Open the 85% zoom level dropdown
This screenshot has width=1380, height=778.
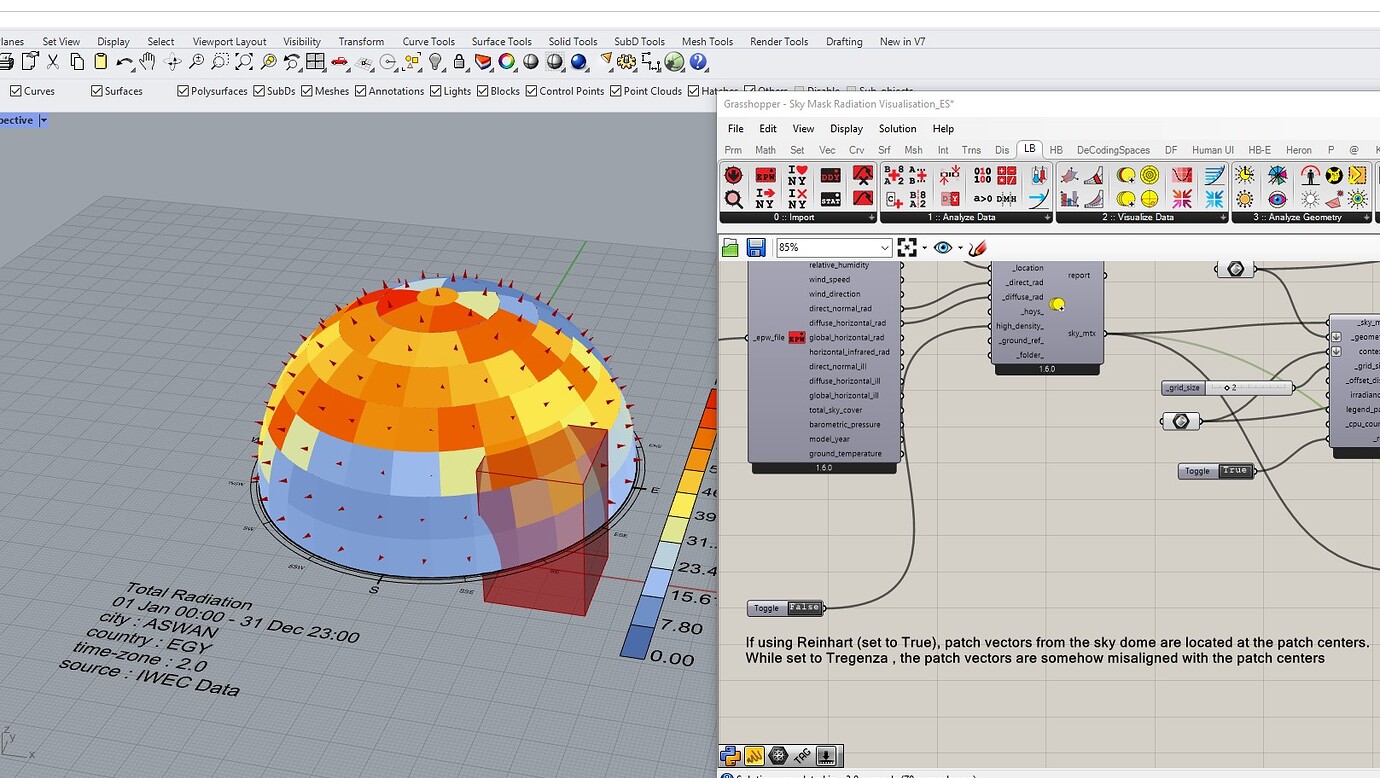(885, 248)
